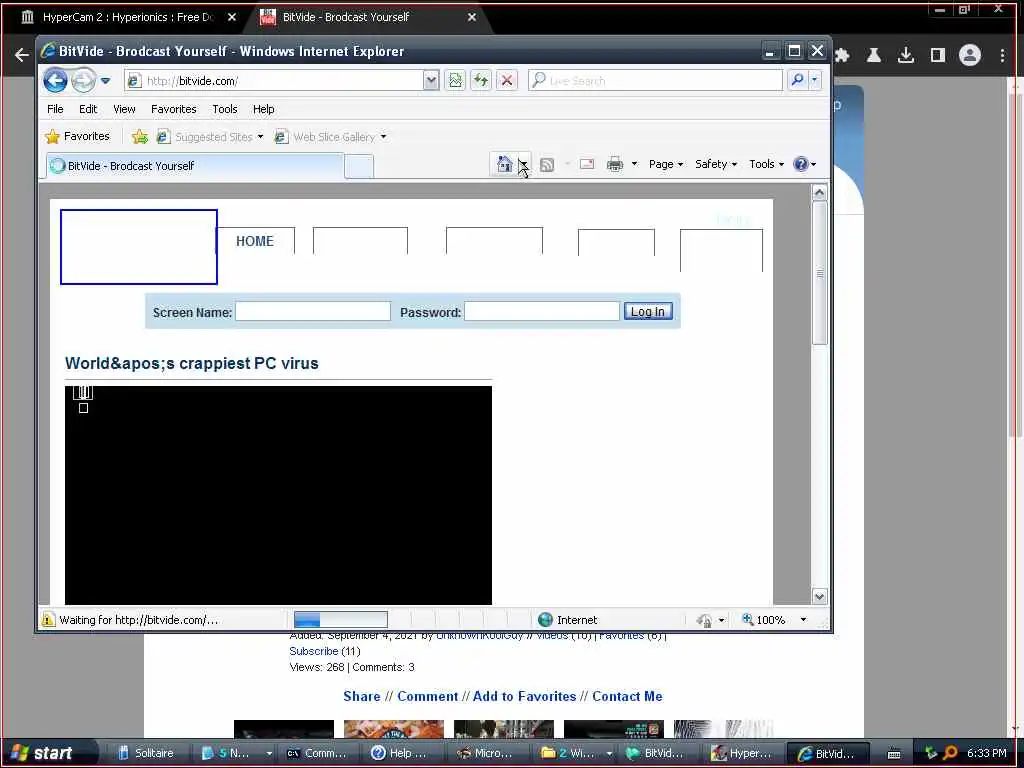The height and width of the screenshot is (768, 1024).
Task: Open the Favorites menu in menu bar
Action: (x=174, y=109)
